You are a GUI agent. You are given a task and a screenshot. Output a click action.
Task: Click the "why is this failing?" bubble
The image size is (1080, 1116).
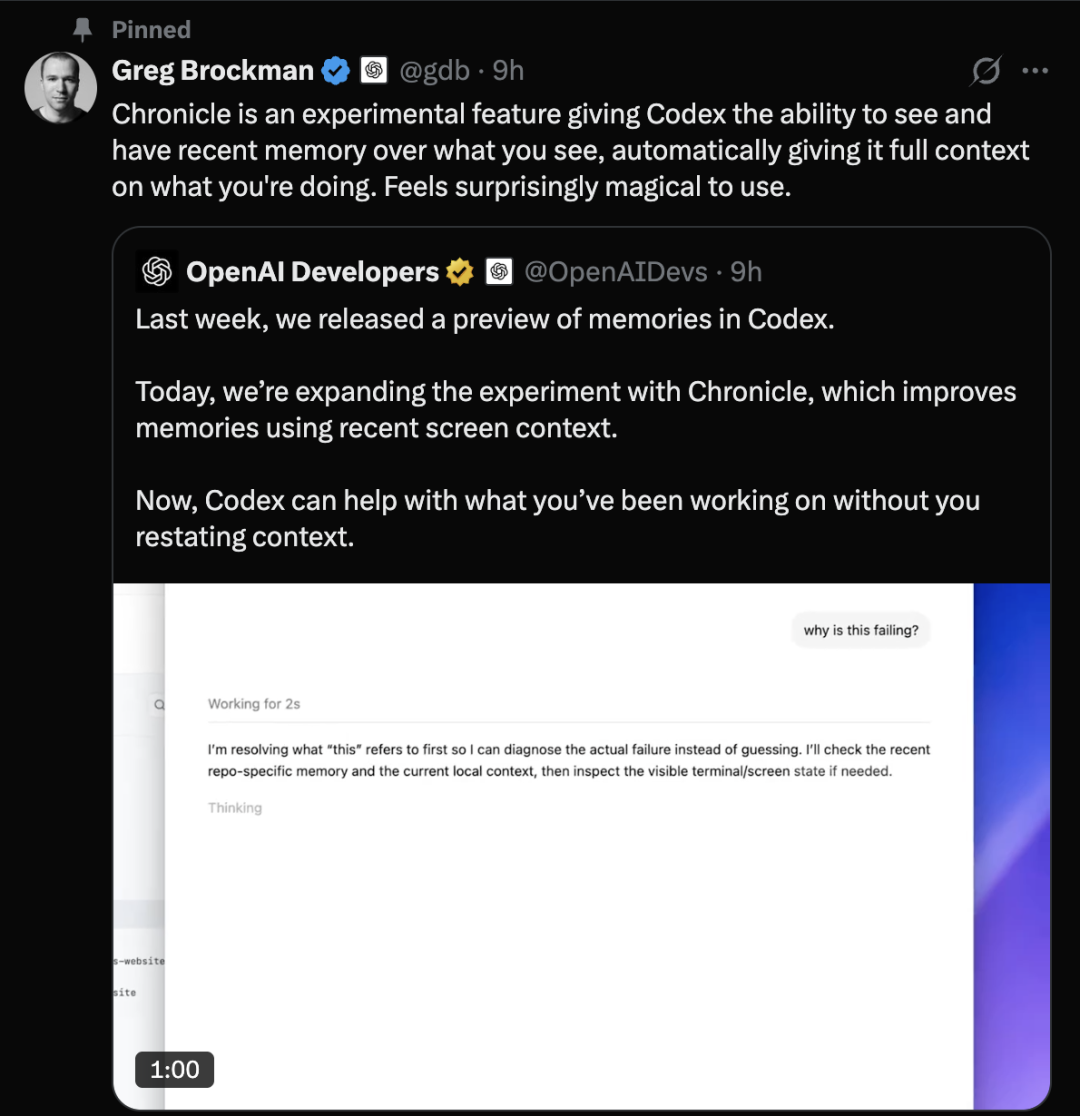pos(860,631)
